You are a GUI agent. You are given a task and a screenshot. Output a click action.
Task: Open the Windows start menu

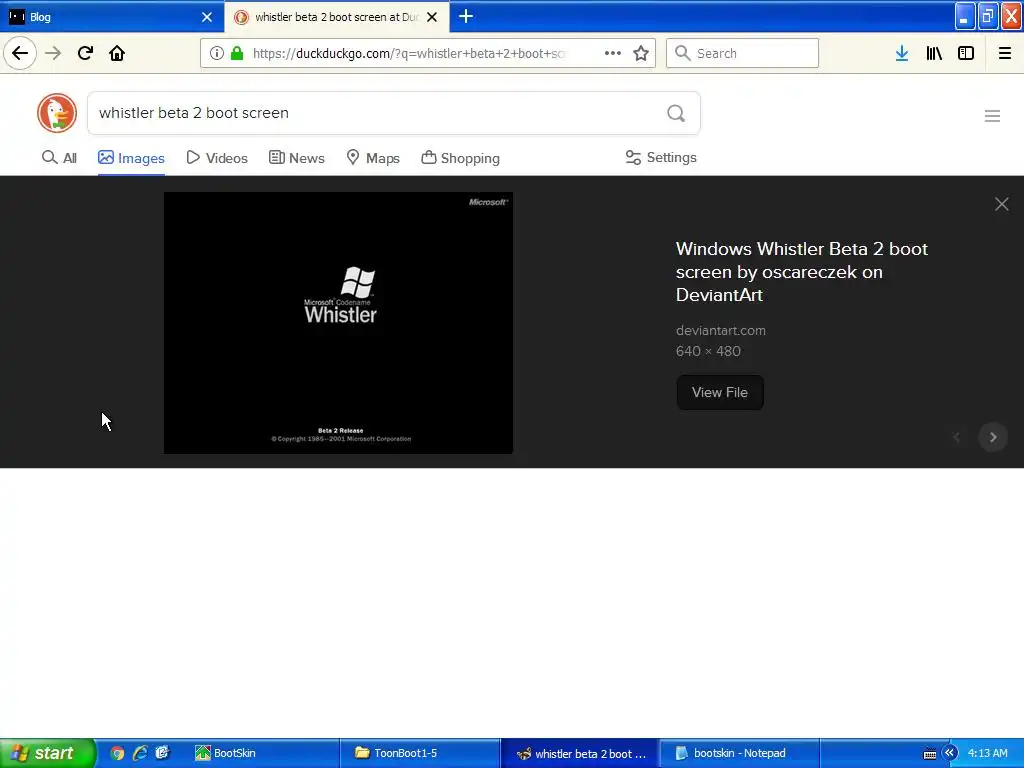click(47, 753)
